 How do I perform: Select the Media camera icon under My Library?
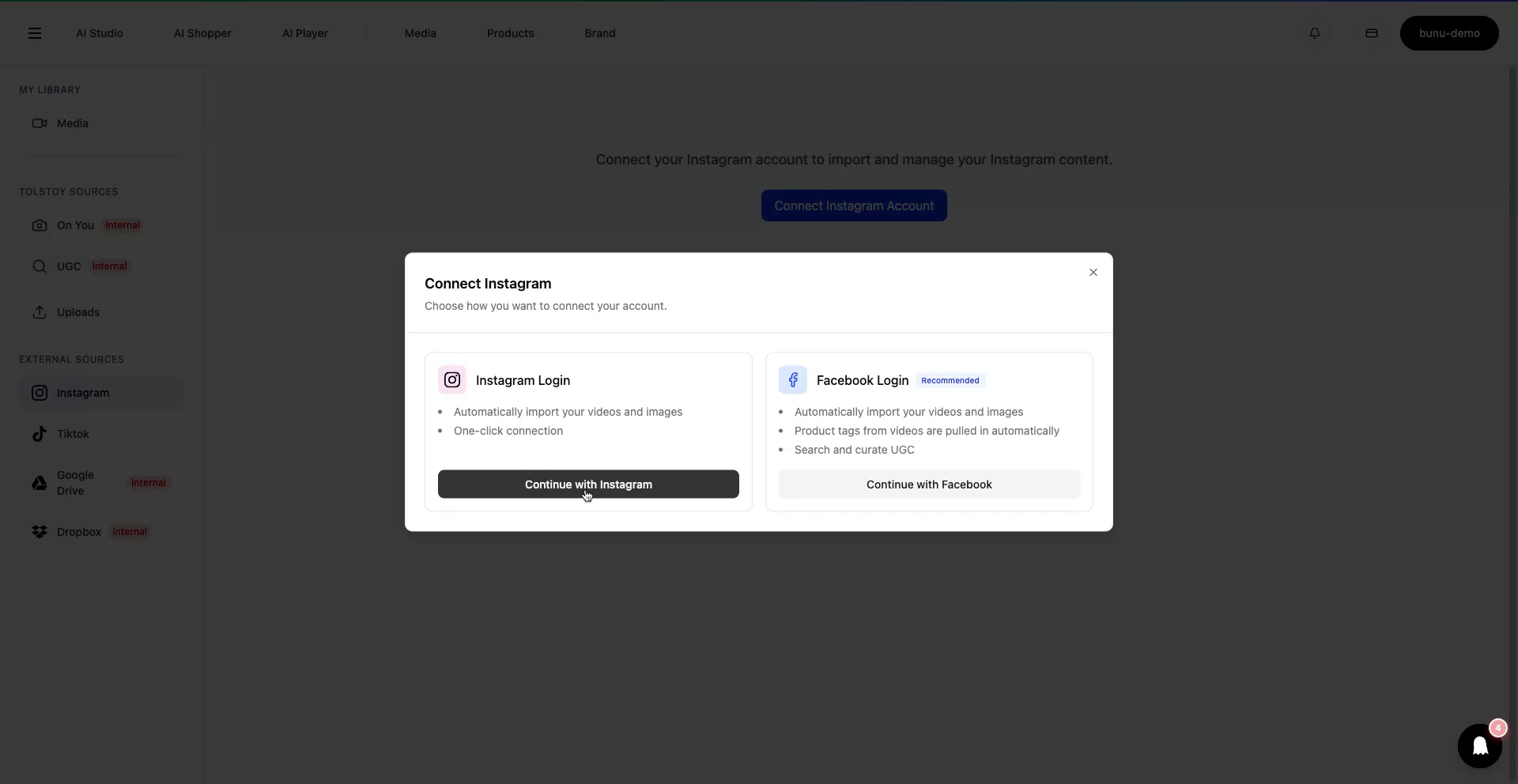point(39,123)
